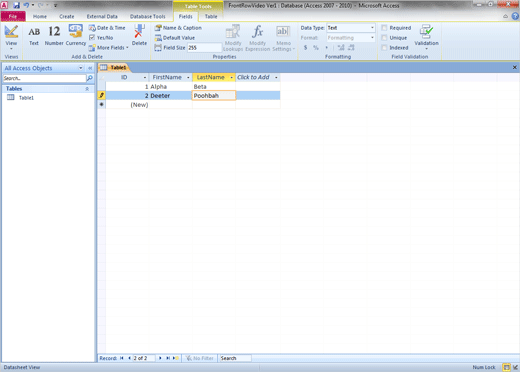Open the View button in the ribbon
The width and height of the screenshot is (520, 372).
11,37
